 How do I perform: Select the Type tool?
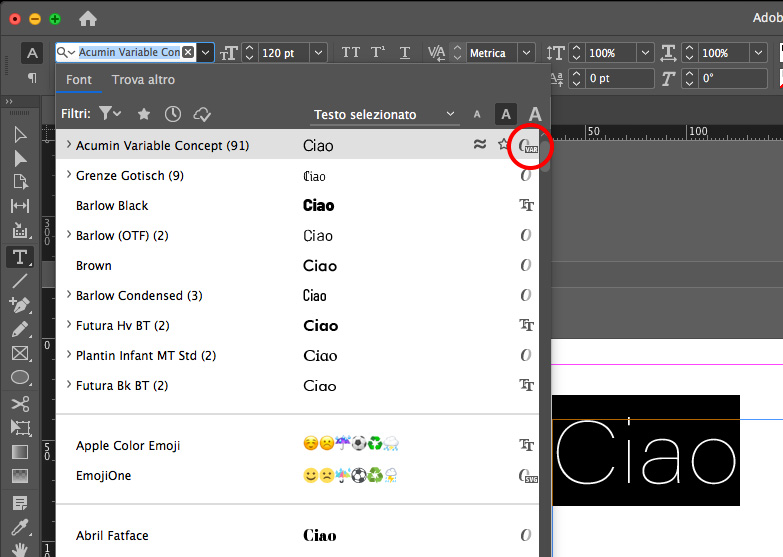[x=20, y=257]
